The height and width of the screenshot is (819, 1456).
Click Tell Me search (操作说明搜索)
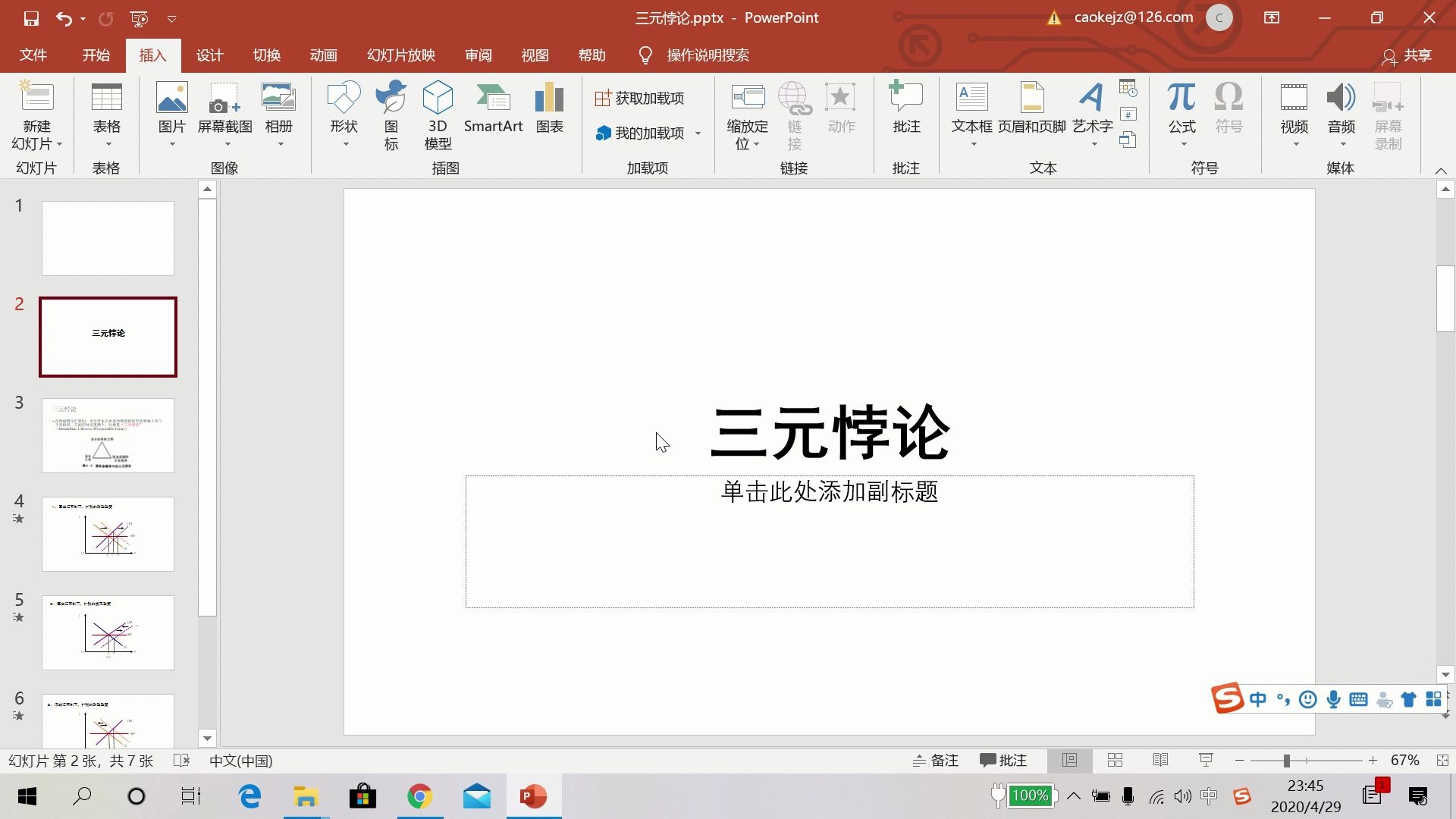[708, 55]
